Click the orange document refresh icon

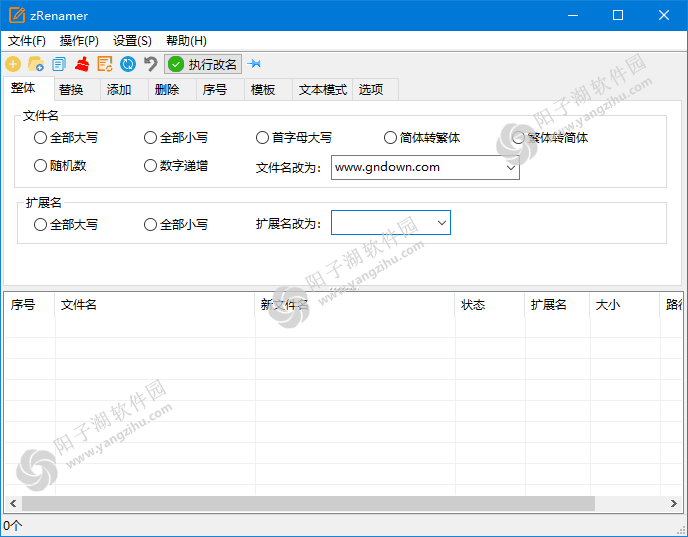pyautogui.click(x=105, y=64)
